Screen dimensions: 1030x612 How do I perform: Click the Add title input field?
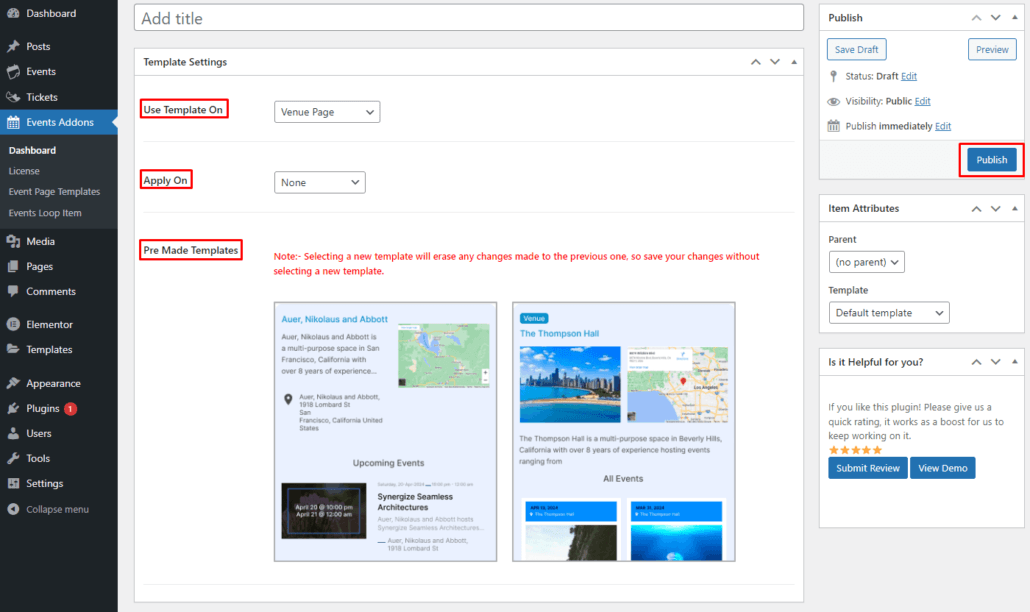[468, 18]
